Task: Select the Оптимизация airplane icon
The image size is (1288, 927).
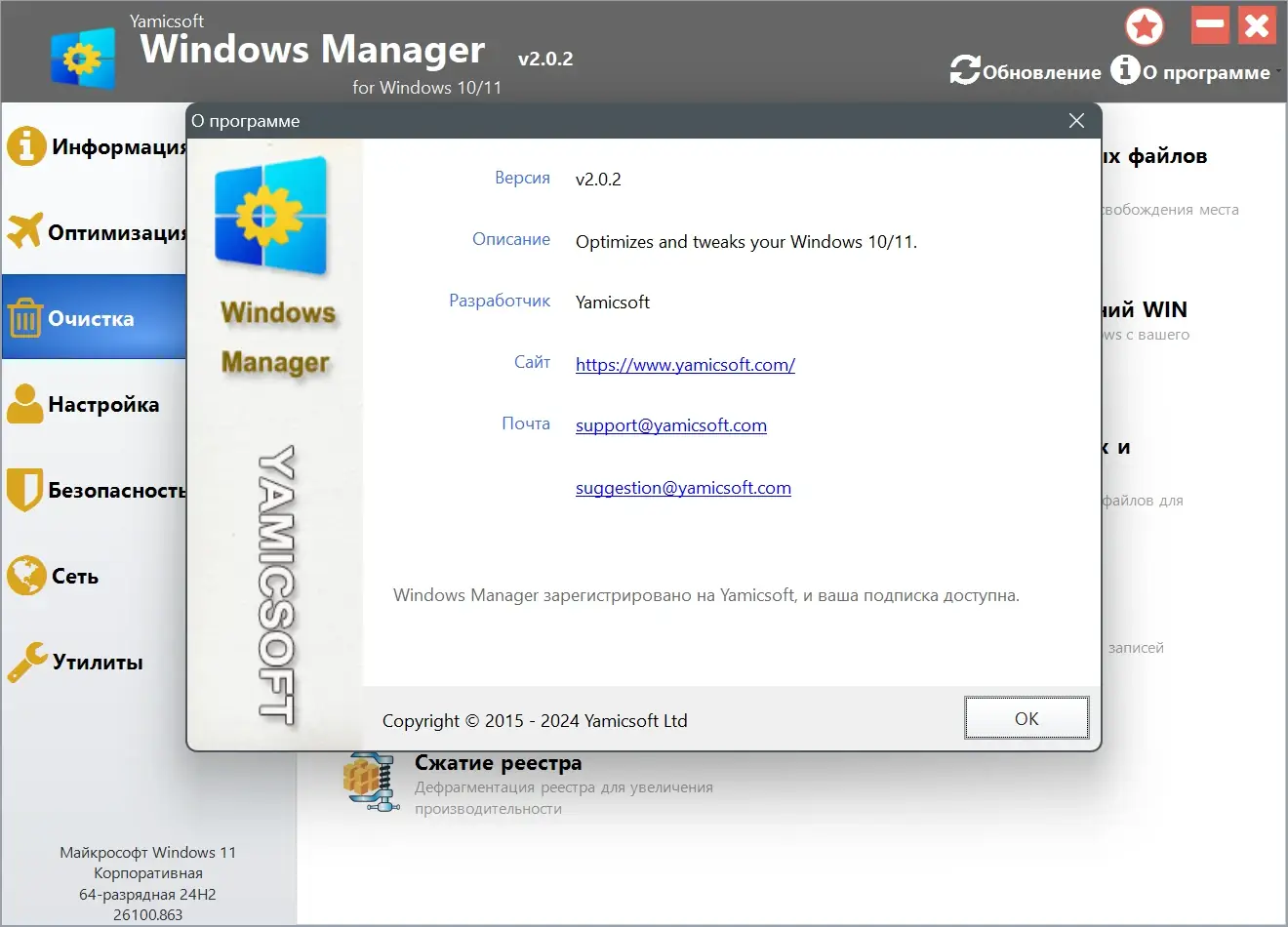Action: coord(26,231)
